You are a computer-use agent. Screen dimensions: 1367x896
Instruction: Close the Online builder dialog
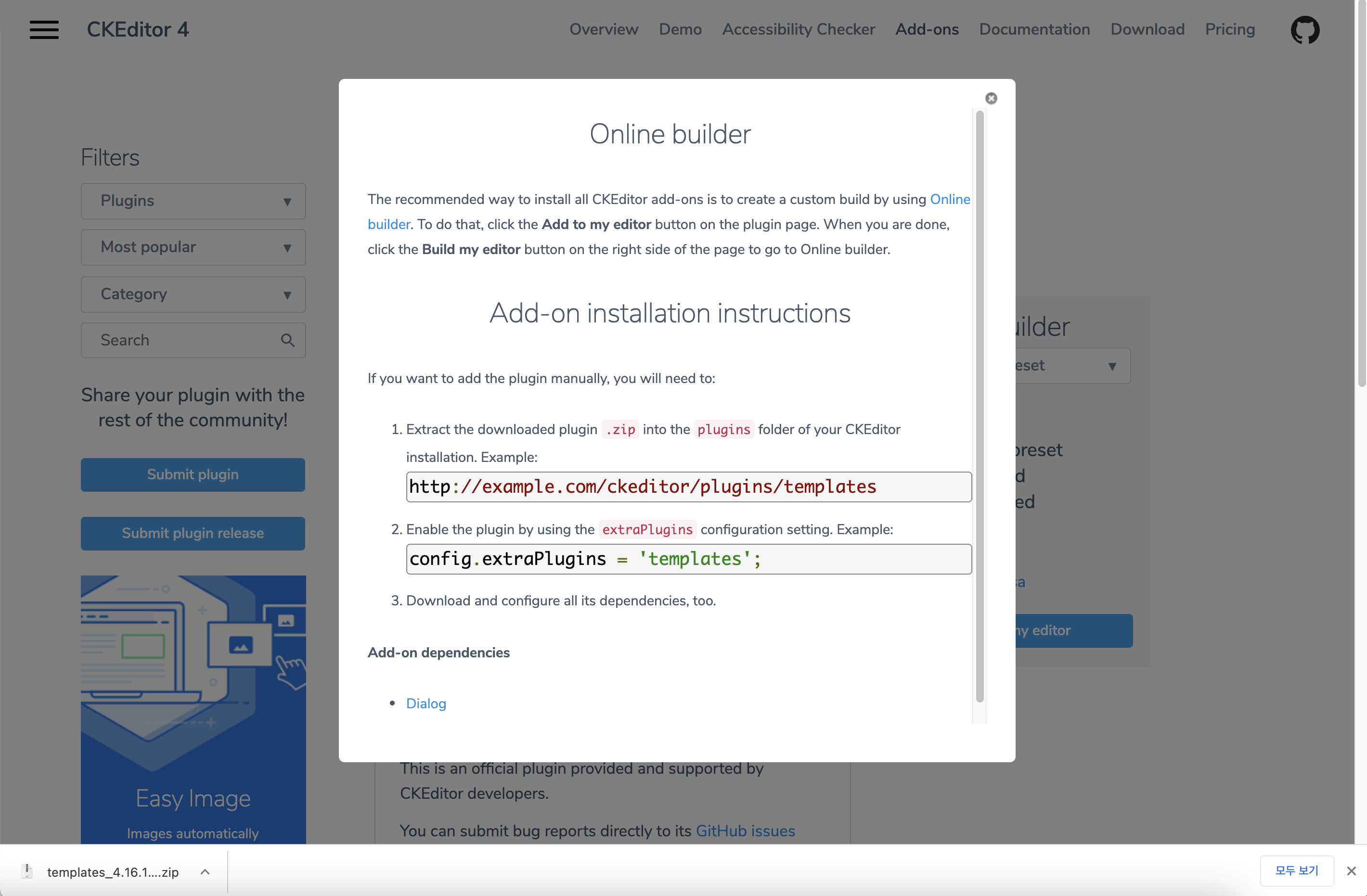coord(991,98)
